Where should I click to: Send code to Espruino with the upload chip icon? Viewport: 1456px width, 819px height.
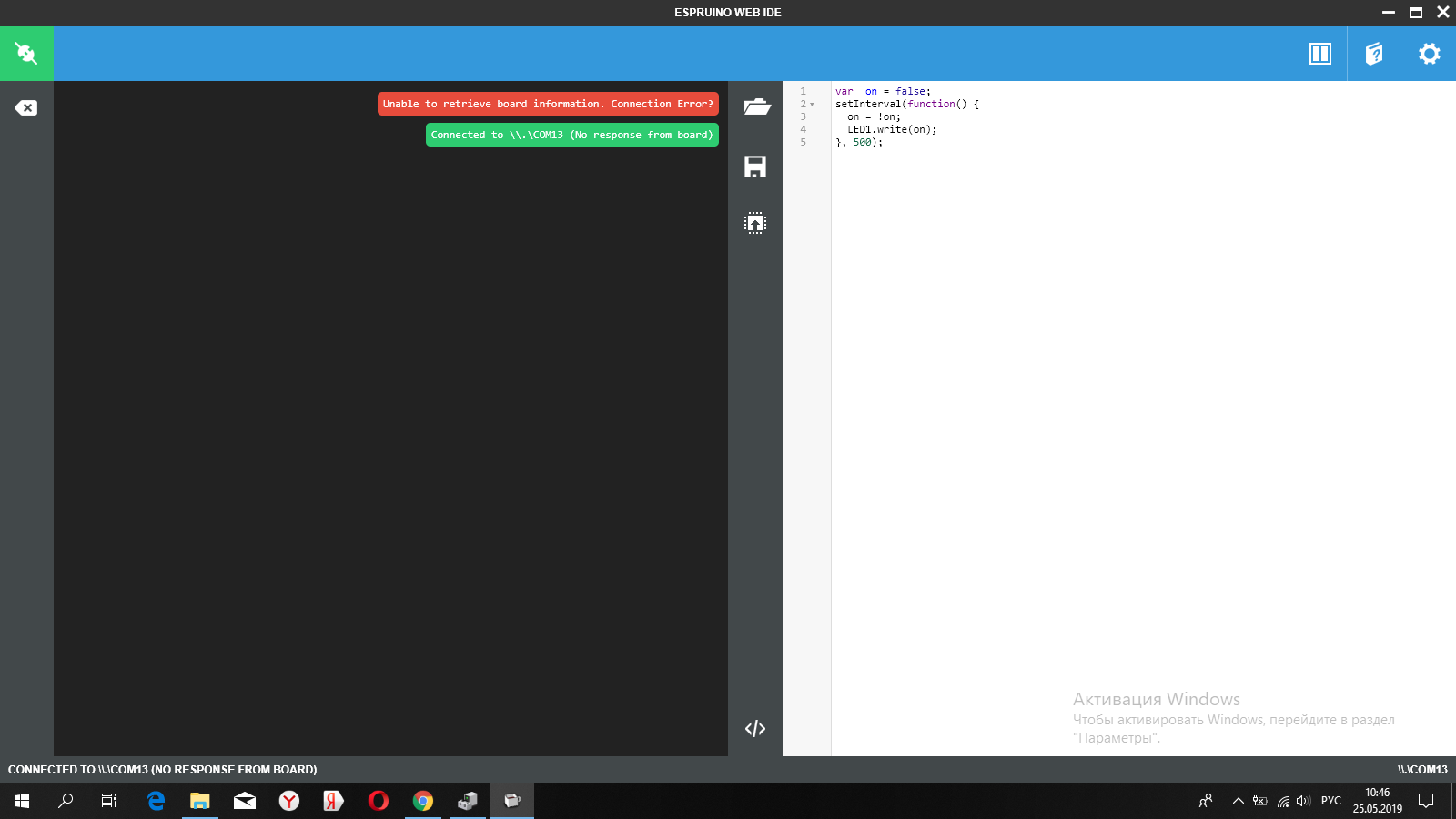755,223
